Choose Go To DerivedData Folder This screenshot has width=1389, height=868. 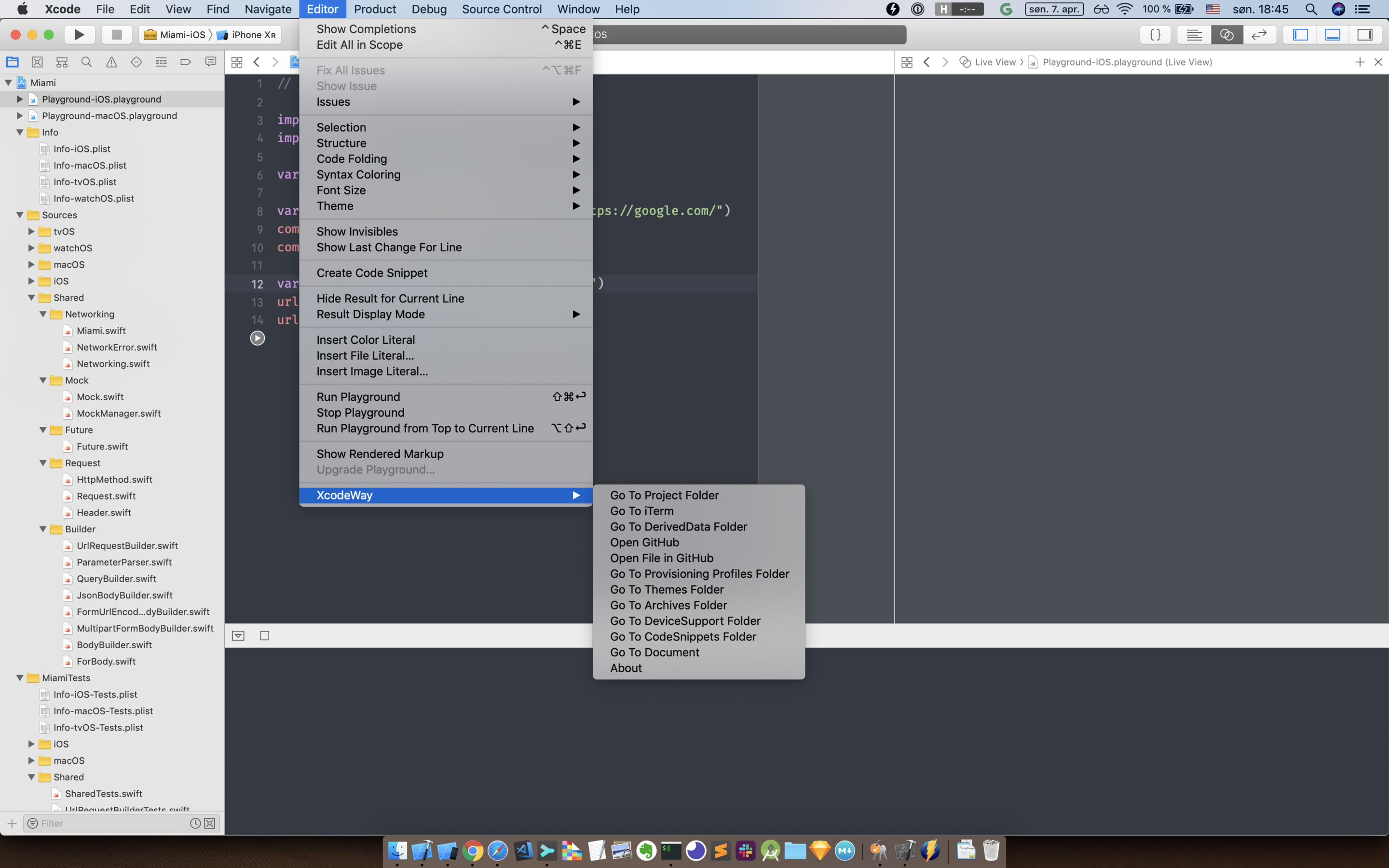tap(678, 527)
